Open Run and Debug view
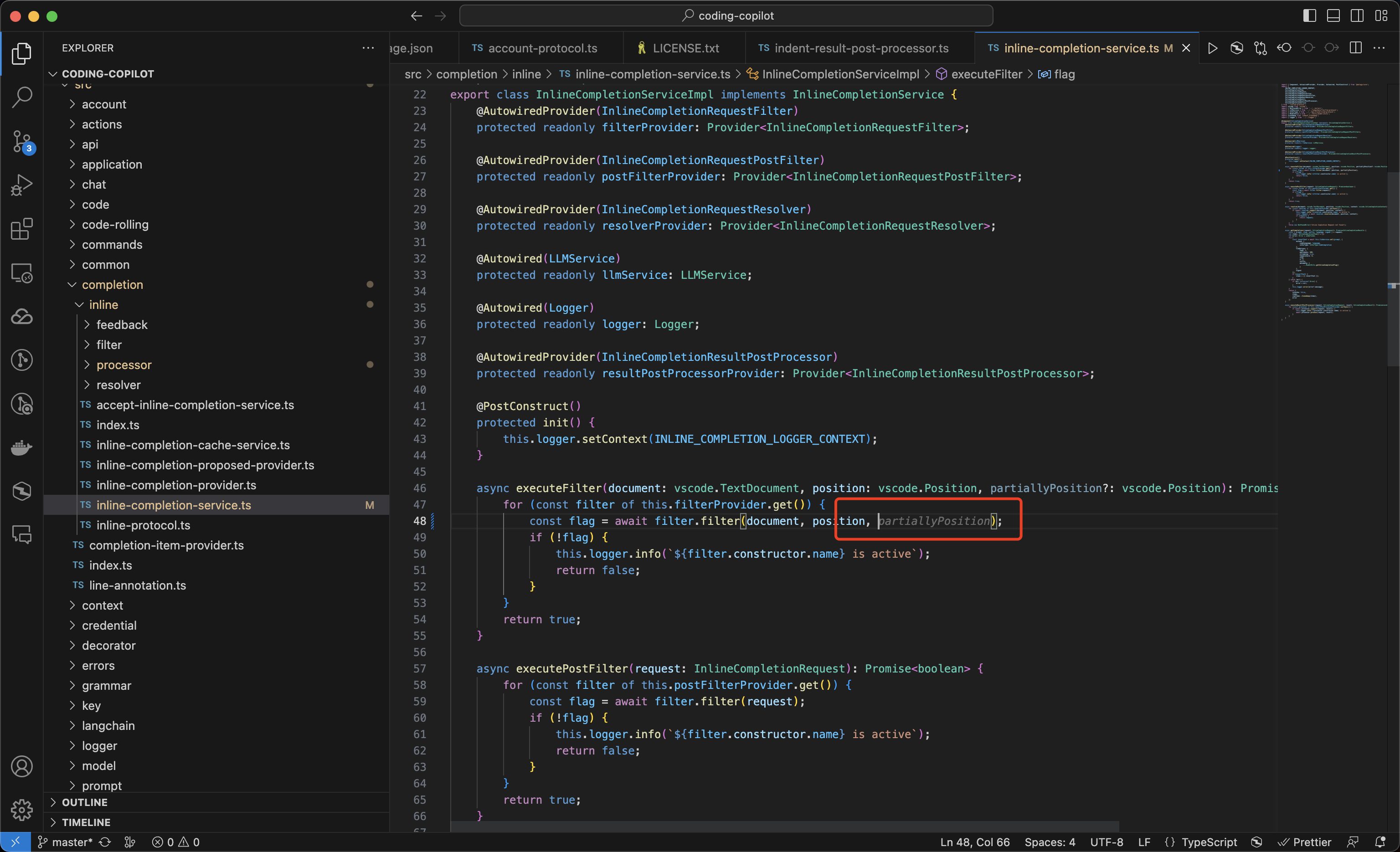Viewport: 1400px width, 852px height. [21, 185]
